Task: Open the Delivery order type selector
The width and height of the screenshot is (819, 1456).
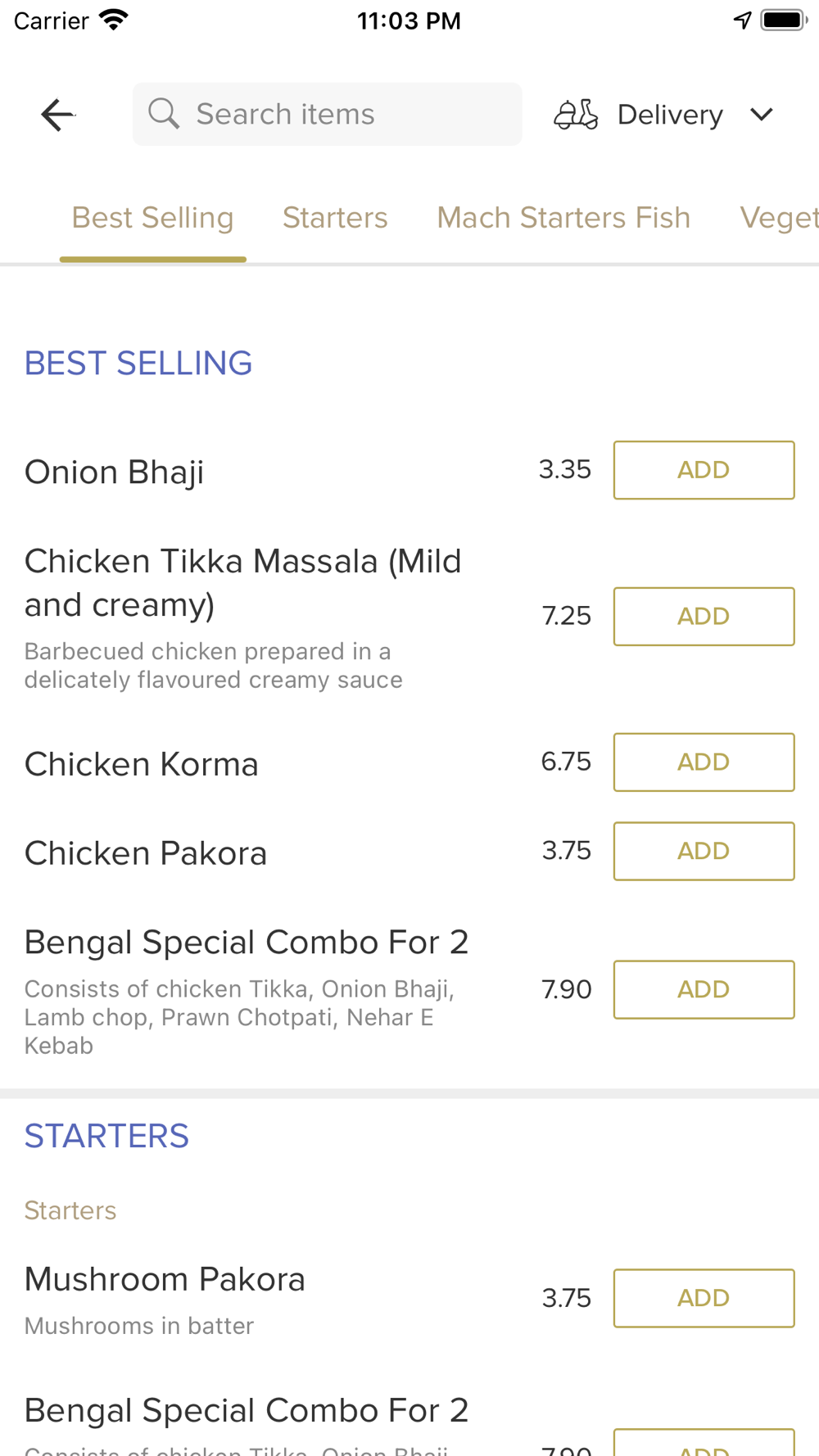Action: (x=669, y=115)
